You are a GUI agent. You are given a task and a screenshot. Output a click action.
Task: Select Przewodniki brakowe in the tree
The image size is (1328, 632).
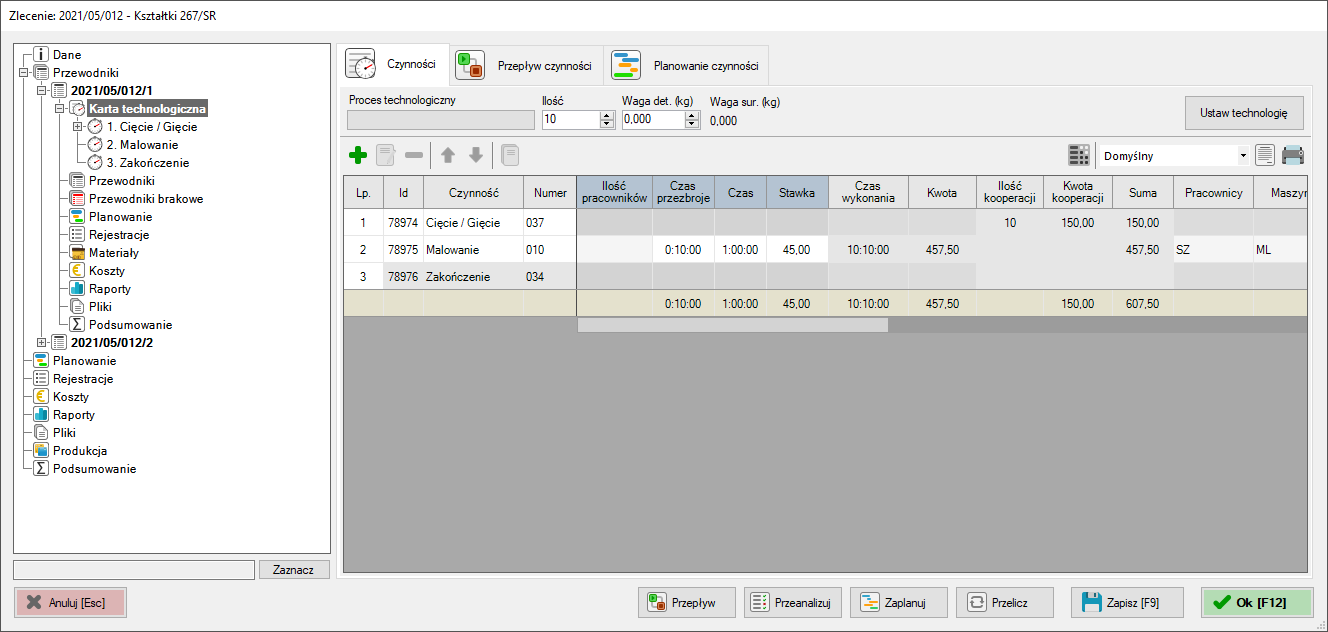tap(146, 199)
